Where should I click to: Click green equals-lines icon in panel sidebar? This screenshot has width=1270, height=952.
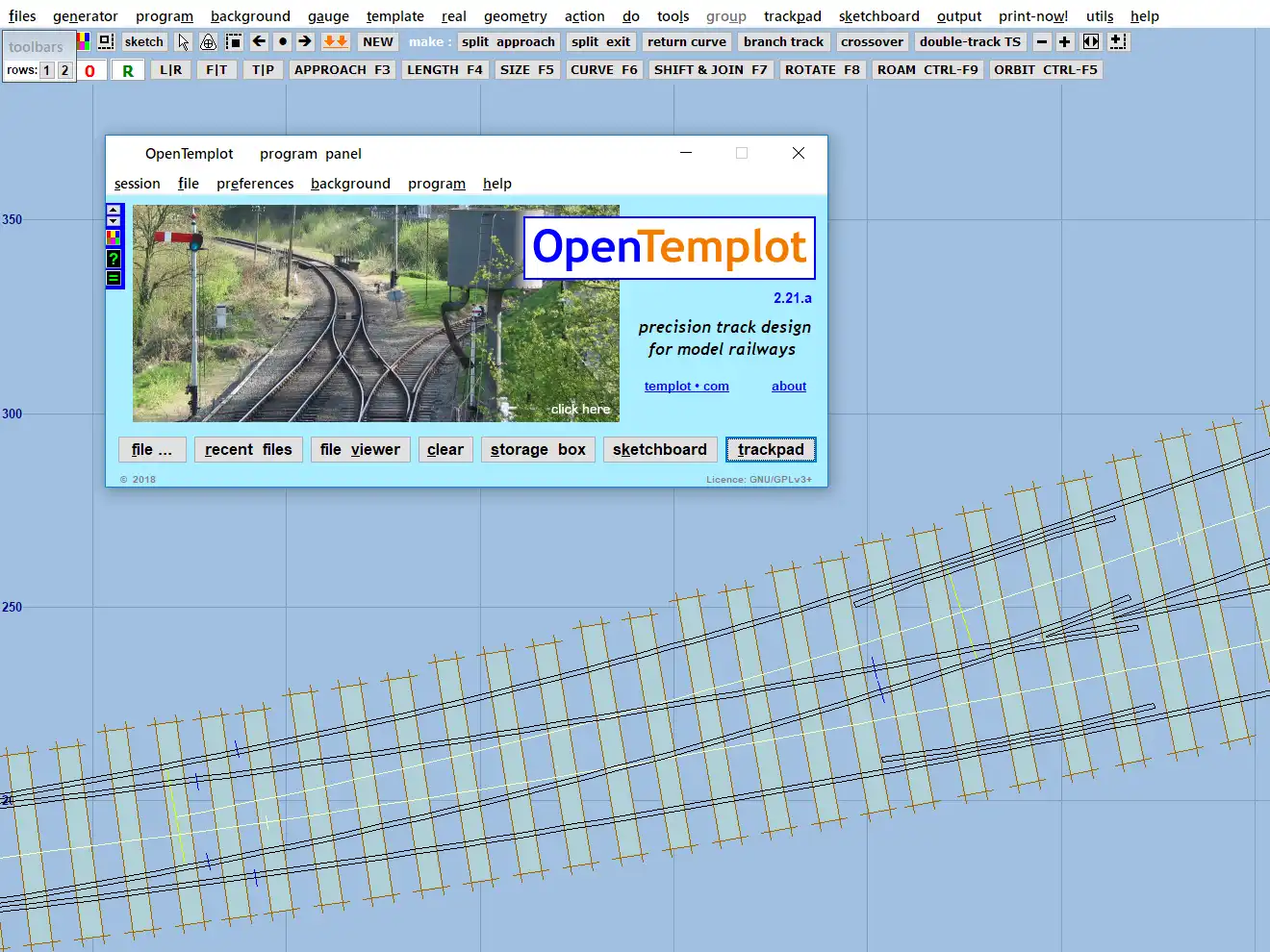tap(114, 279)
